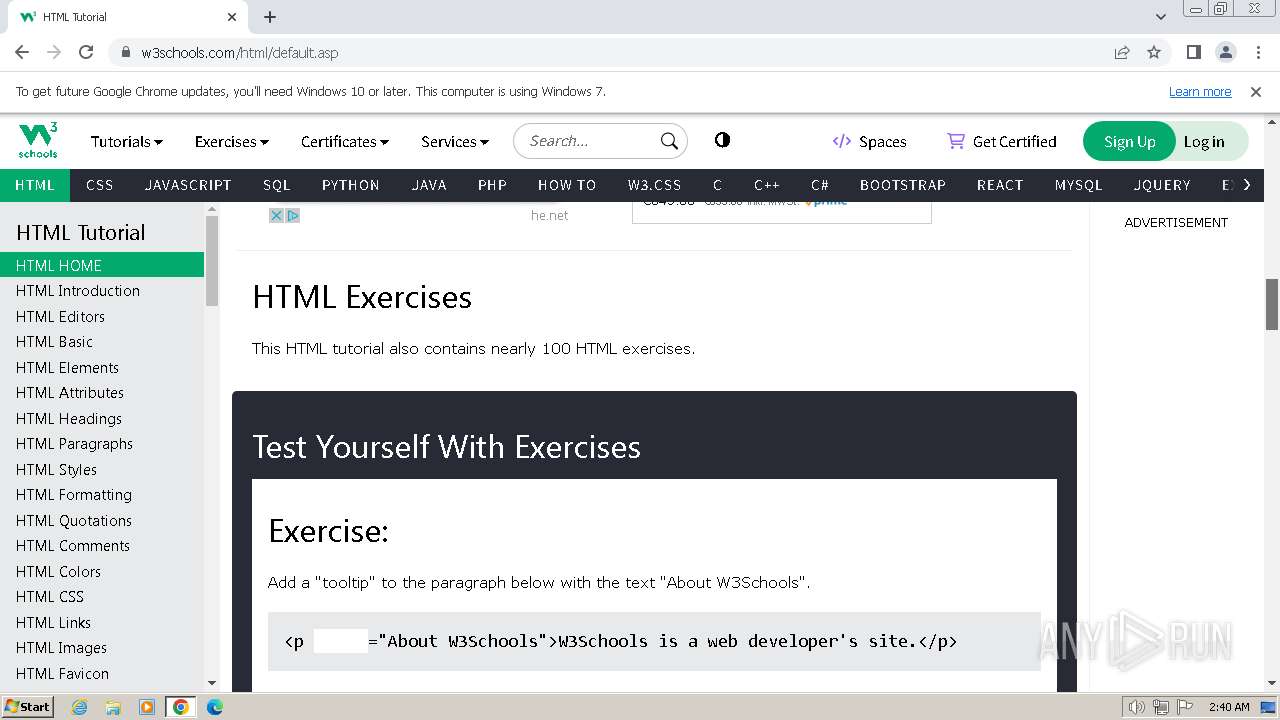Screen dimensions: 1280x720
Task: Select the HTML topic tab
Action: [x=35, y=185]
